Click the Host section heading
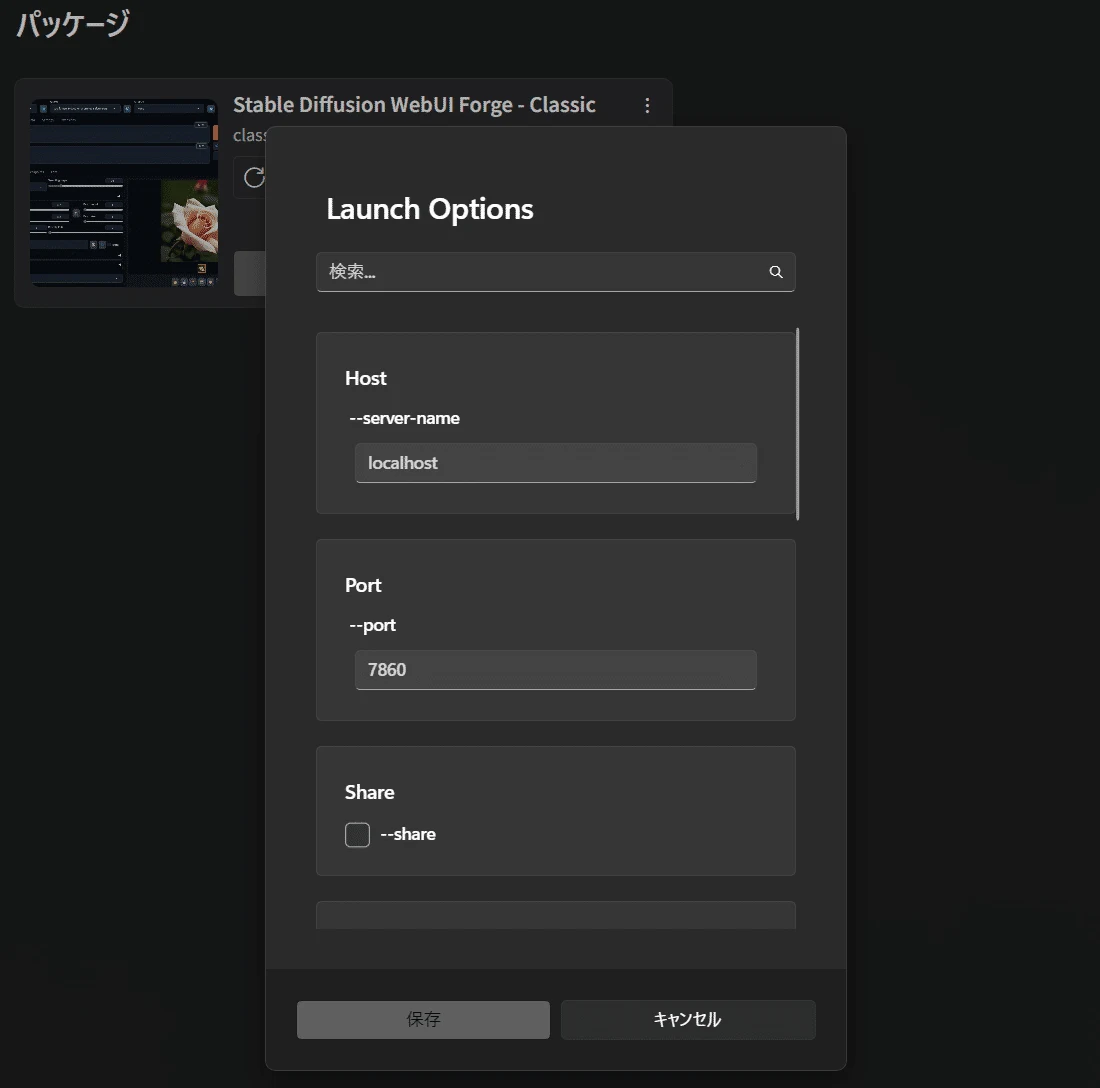 point(365,378)
